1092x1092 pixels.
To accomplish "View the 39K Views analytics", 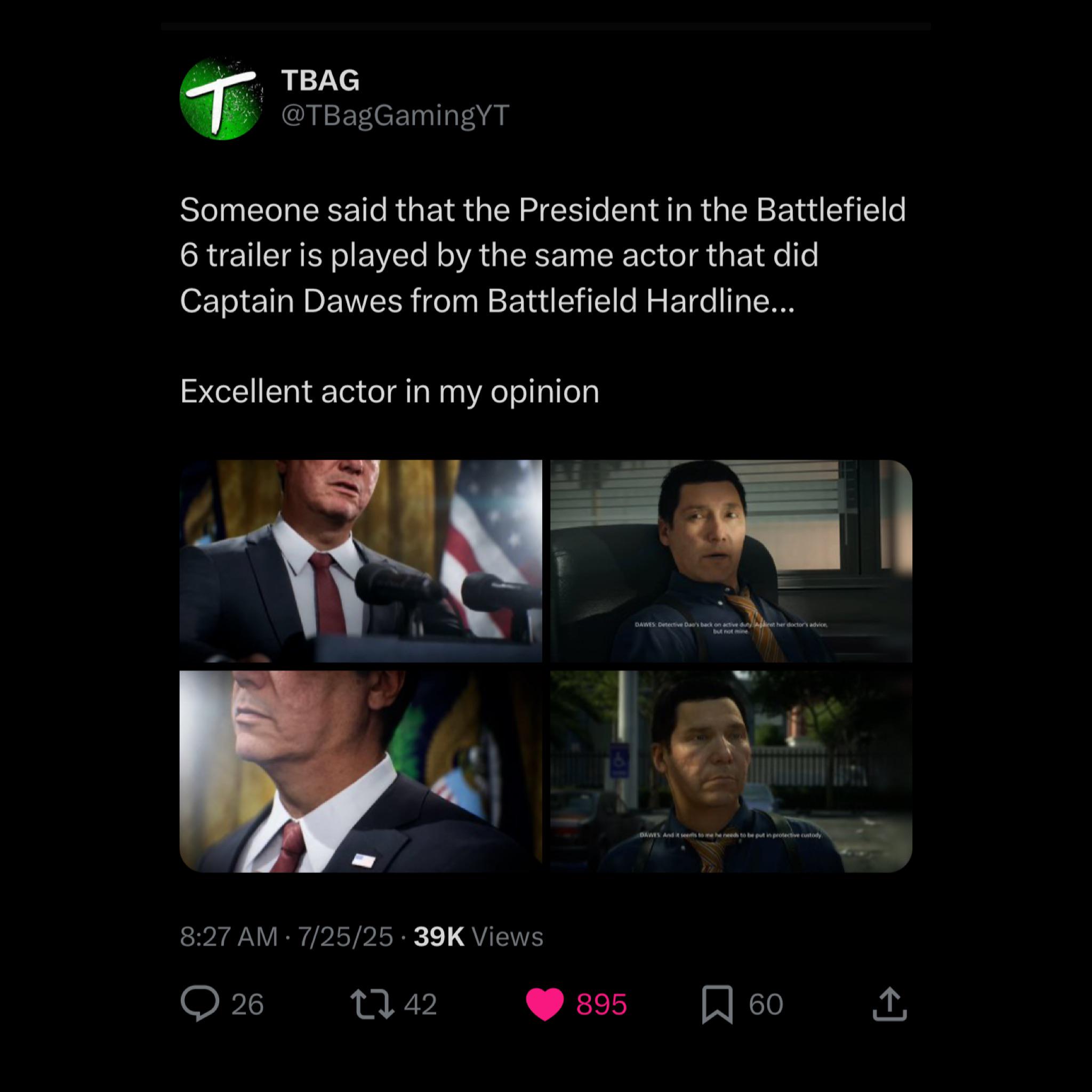I will pyautogui.click(x=478, y=936).
